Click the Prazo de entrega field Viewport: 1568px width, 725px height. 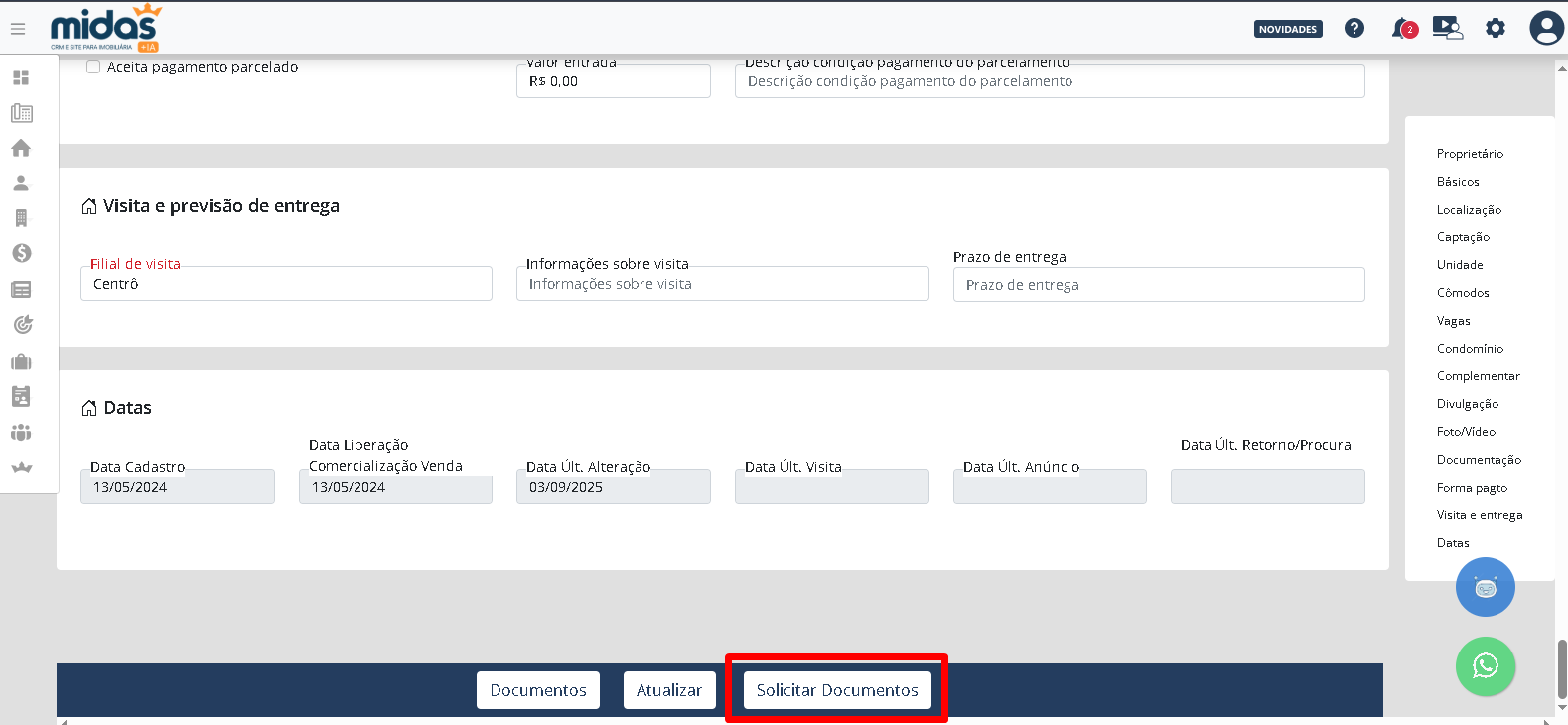(1158, 285)
